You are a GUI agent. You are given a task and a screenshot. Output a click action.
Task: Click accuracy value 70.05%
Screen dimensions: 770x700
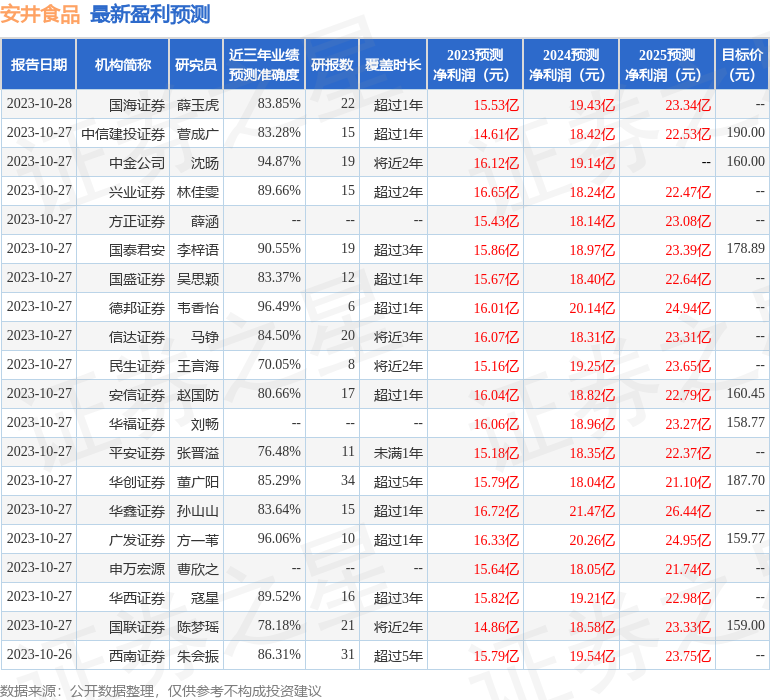click(x=279, y=364)
